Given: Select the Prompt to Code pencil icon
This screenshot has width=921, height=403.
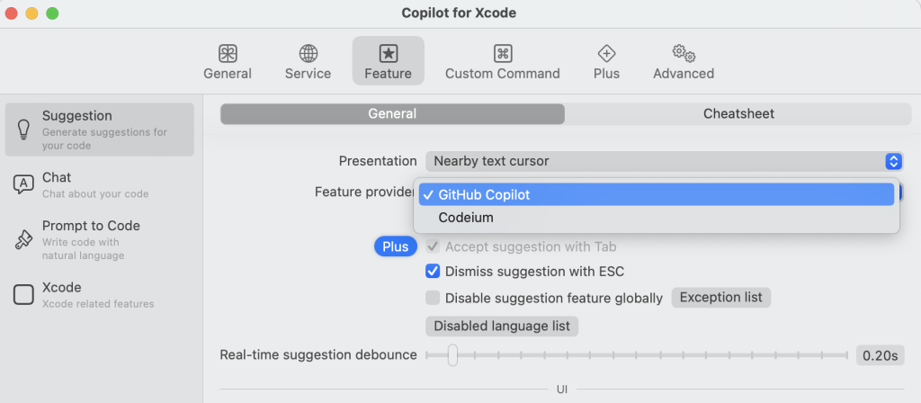Looking at the screenshot, I should (23, 240).
